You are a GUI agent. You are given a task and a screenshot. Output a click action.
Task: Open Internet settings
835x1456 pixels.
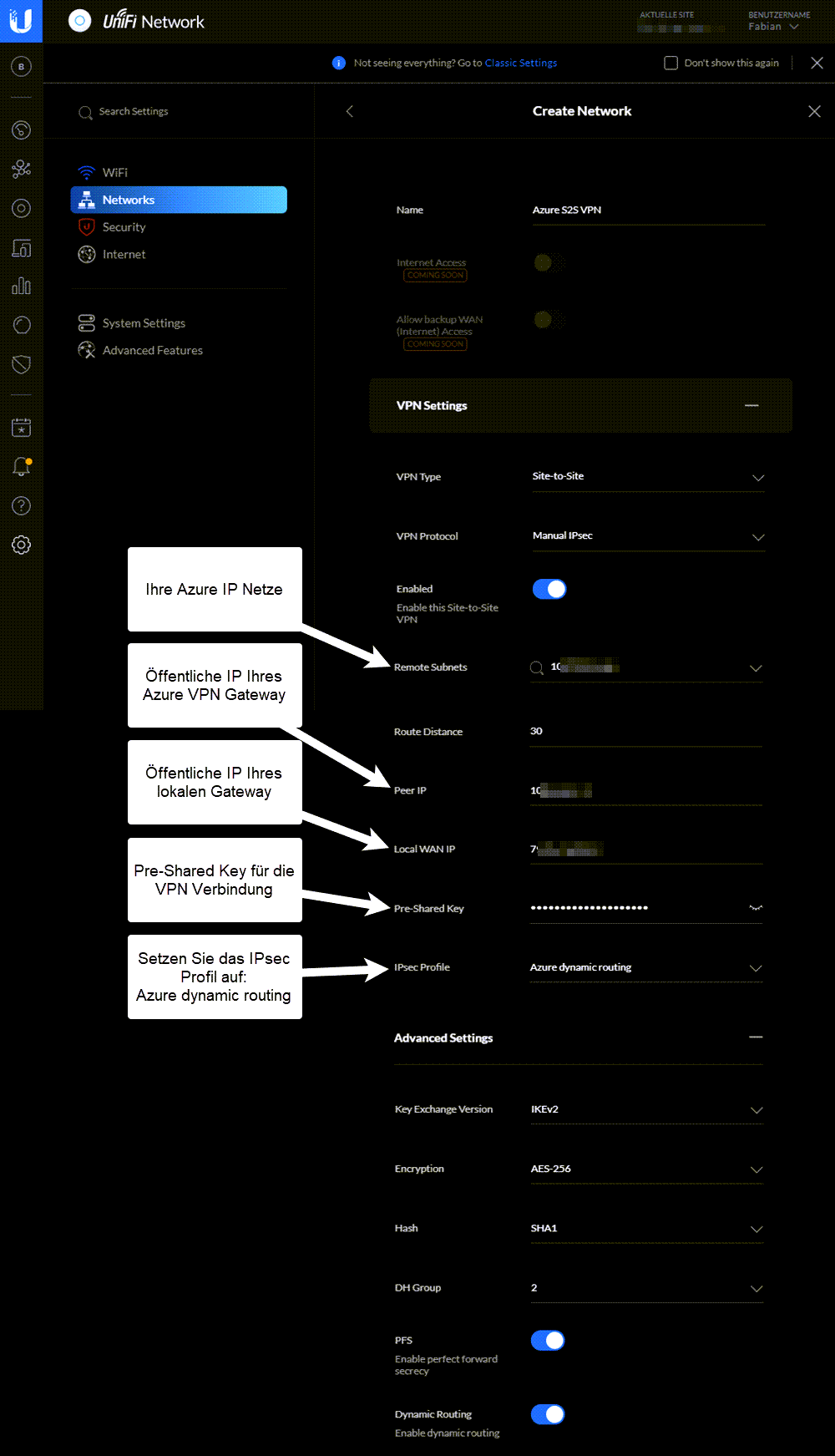tap(179, 255)
